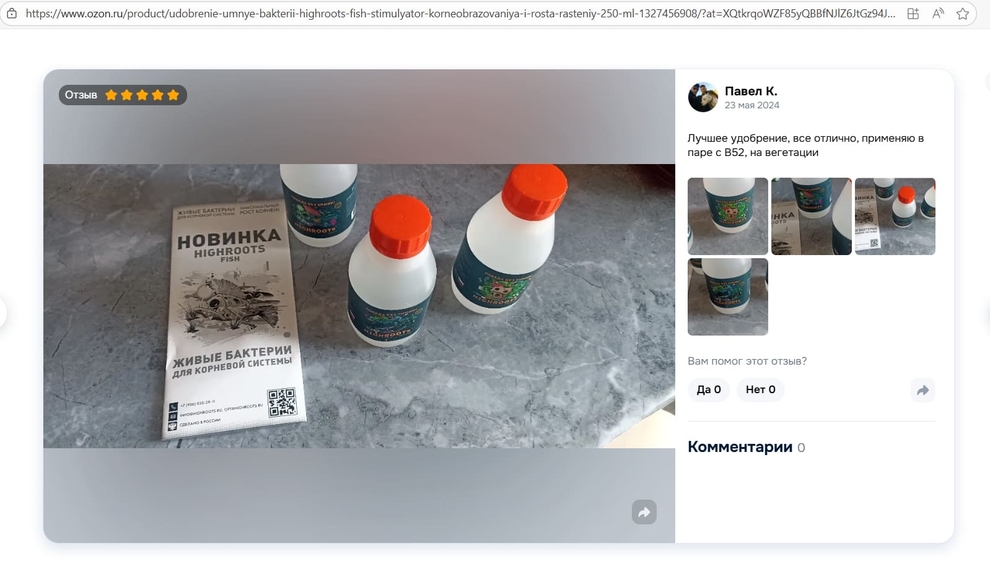Image resolution: width=990 pixels, height=582 pixels.
Task: Click reviewer name Павел К.
Action: [751, 92]
